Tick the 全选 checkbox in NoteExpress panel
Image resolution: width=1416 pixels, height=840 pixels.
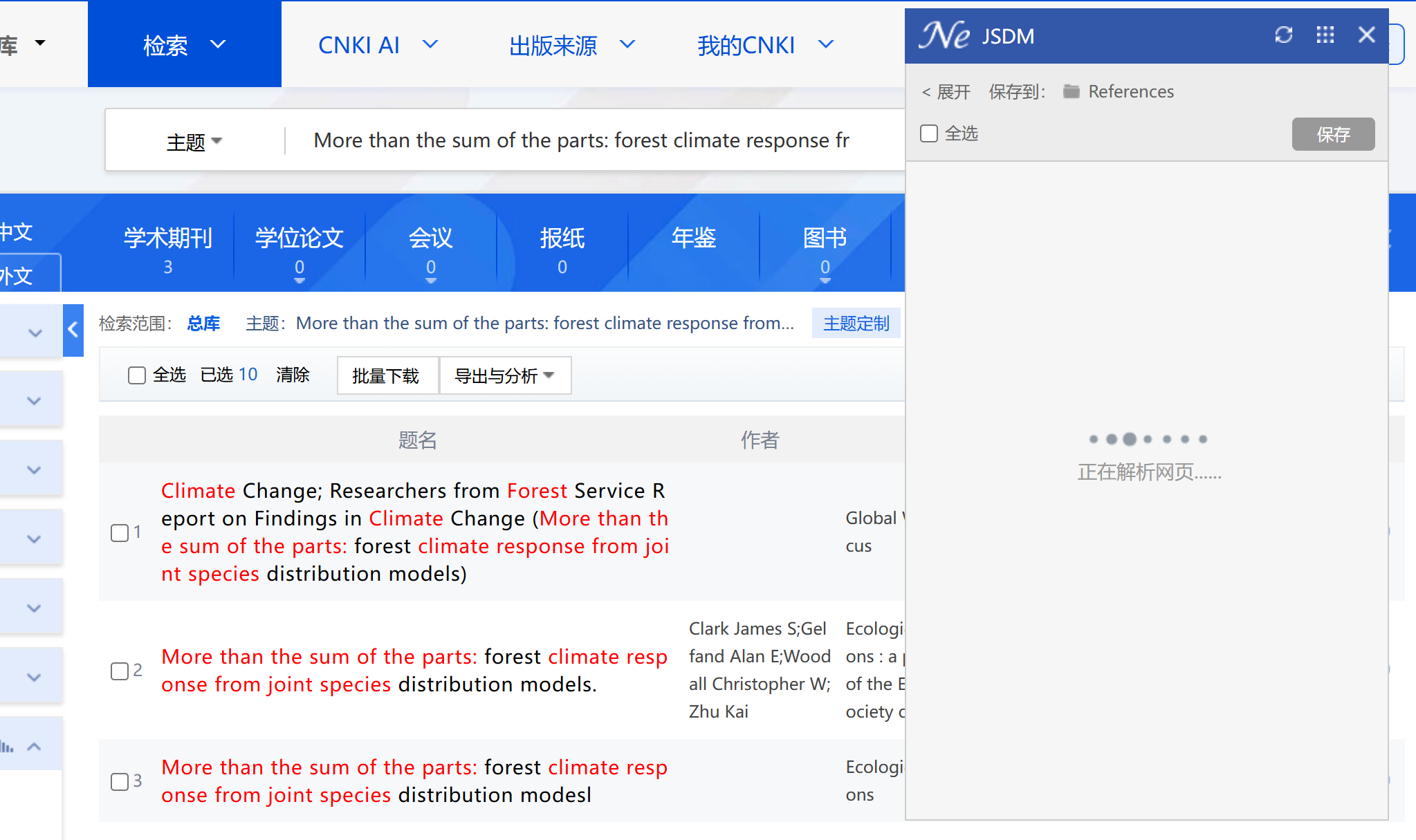coord(929,133)
